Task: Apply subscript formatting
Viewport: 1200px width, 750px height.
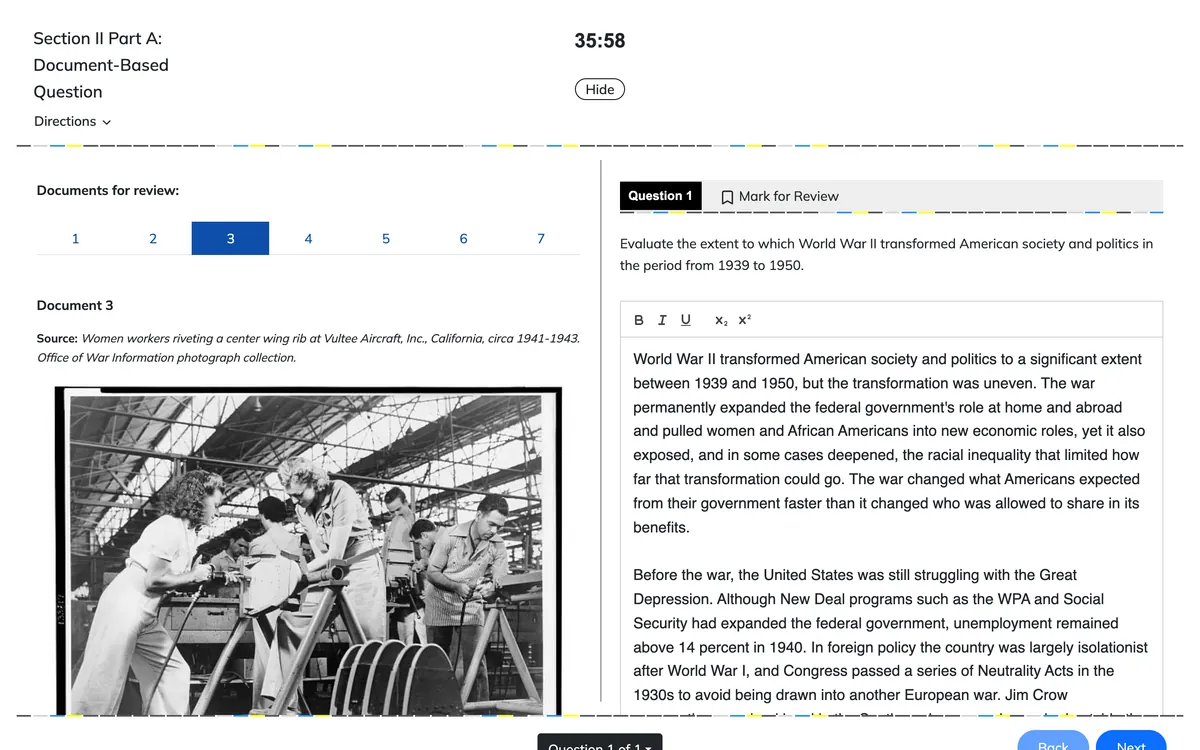Action: coord(721,320)
